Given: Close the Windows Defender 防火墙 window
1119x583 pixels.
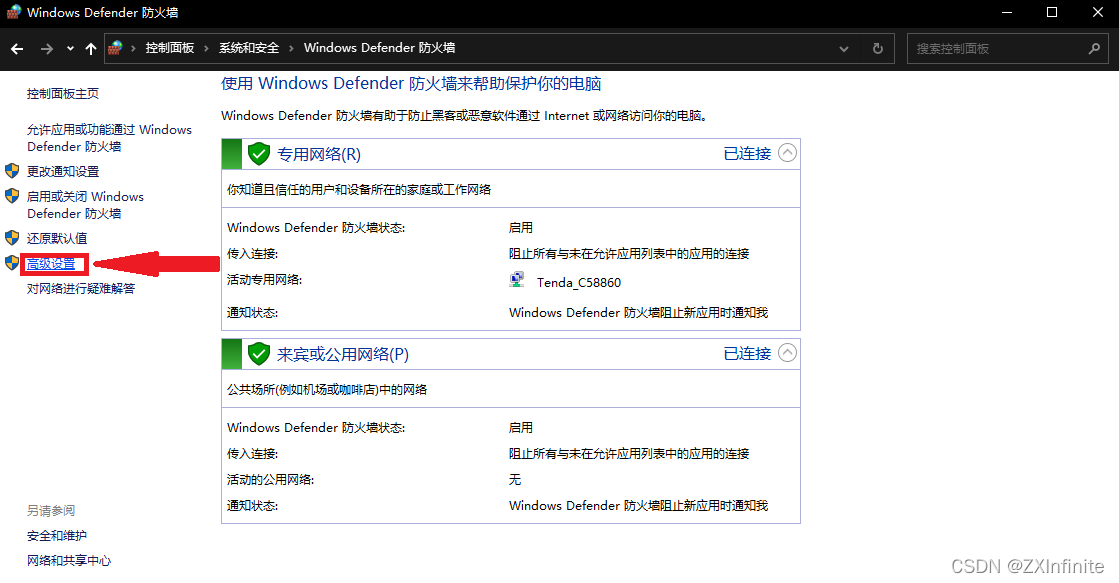Looking at the screenshot, I should [x=1098, y=13].
